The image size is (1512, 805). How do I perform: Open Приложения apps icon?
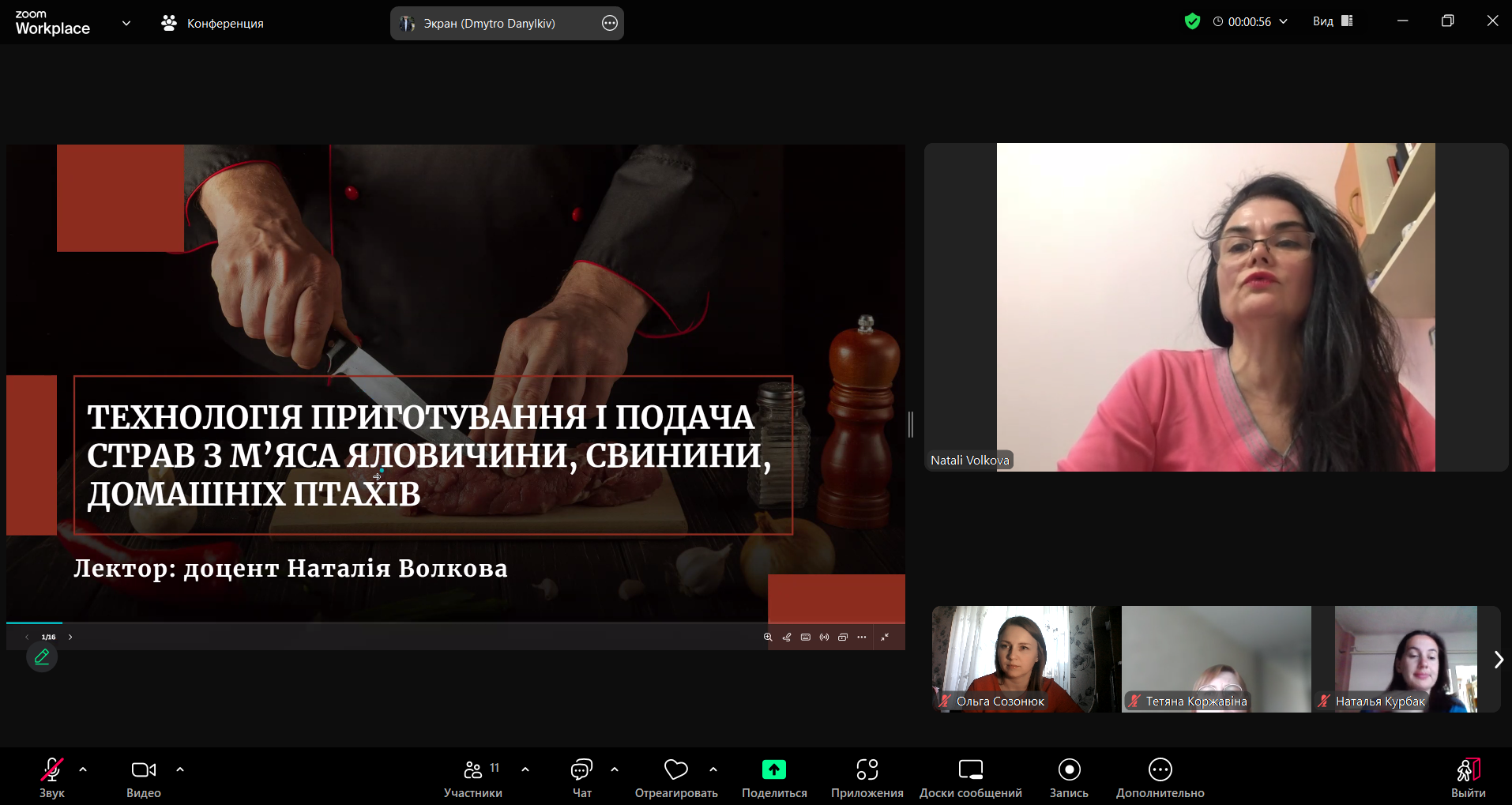coord(867,770)
